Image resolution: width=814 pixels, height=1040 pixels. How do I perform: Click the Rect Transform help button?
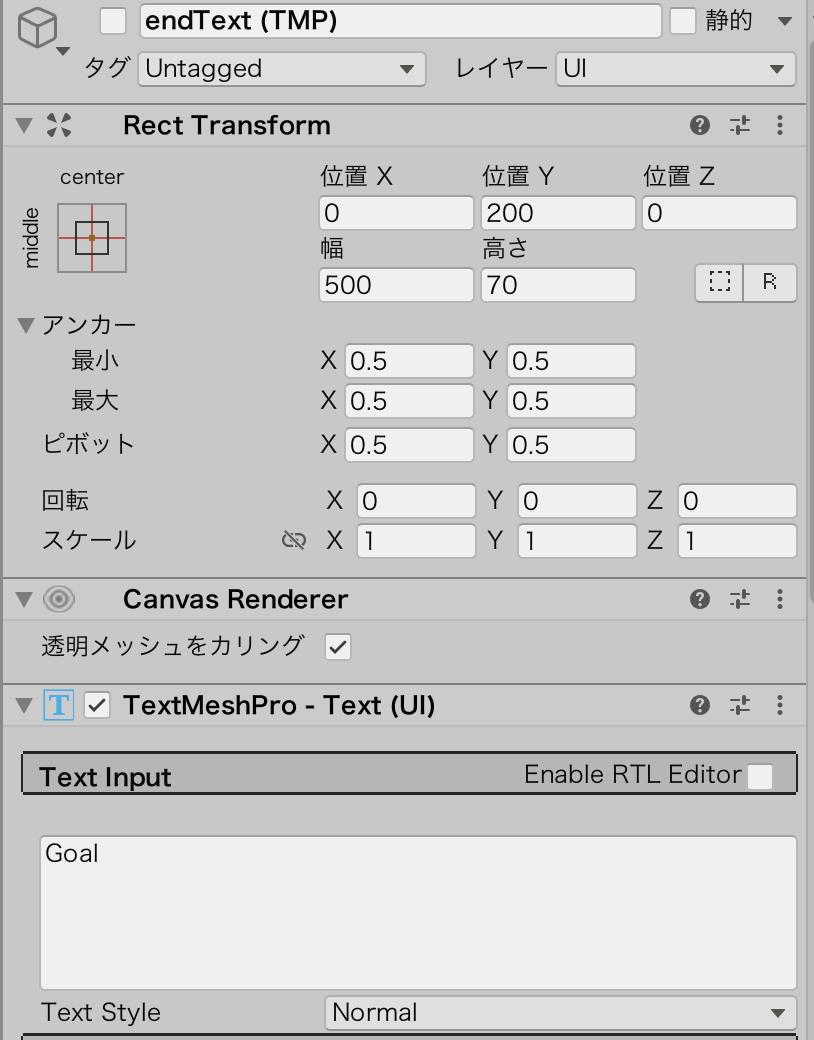700,125
